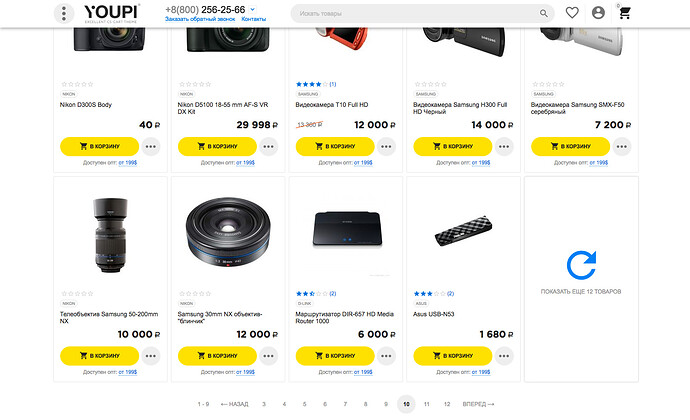Click the search magnifier icon
The height and width of the screenshot is (420, 690).
tap(544, 14)
